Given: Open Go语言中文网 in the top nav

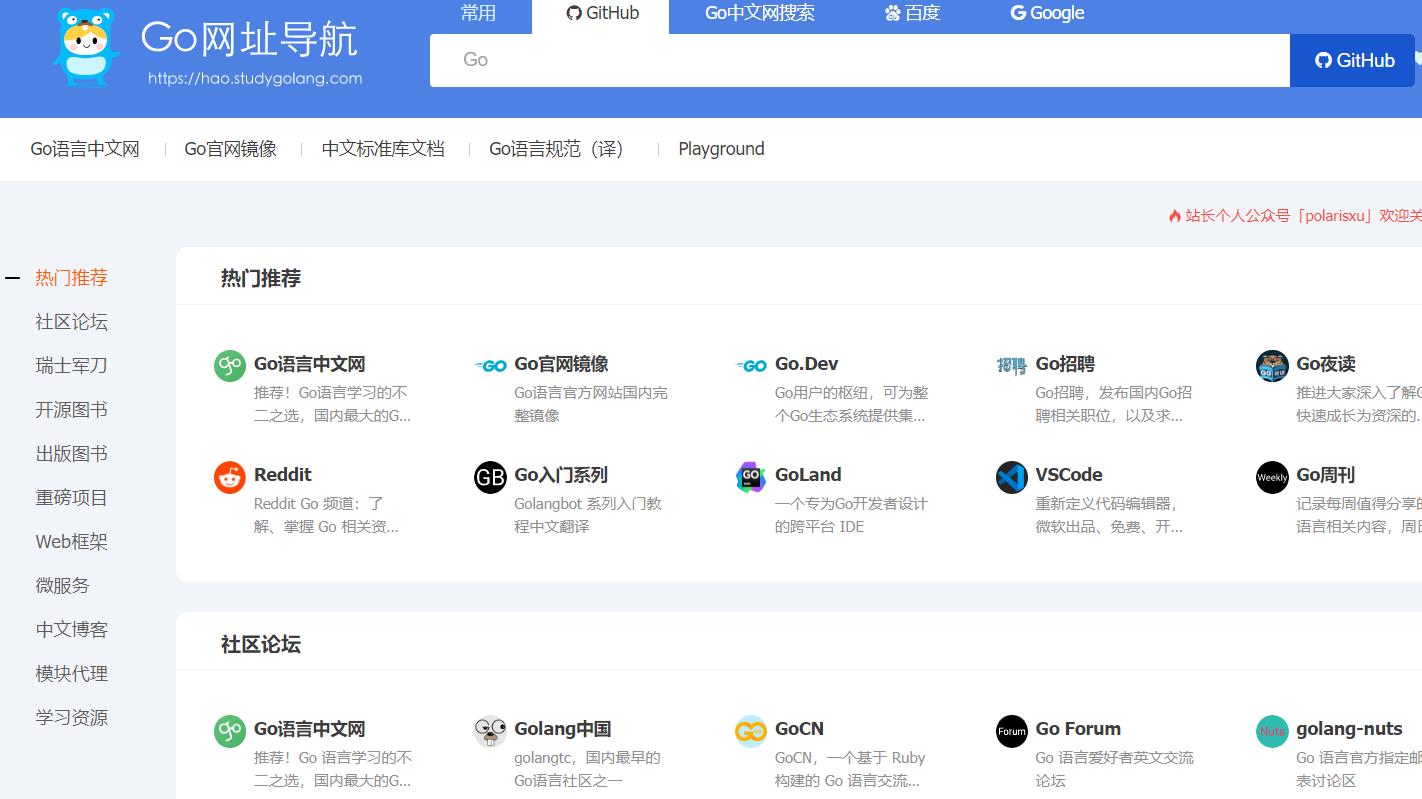Looking at the screenshot, I should tap(85, 149).
